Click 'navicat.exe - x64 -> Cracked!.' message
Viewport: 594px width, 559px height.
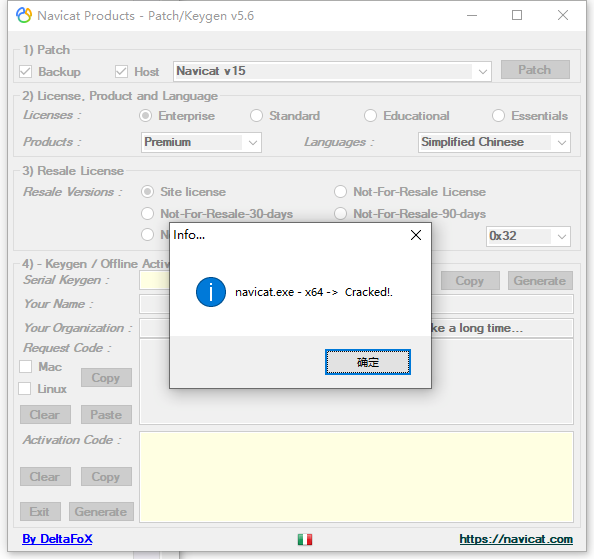coord(314,292)
